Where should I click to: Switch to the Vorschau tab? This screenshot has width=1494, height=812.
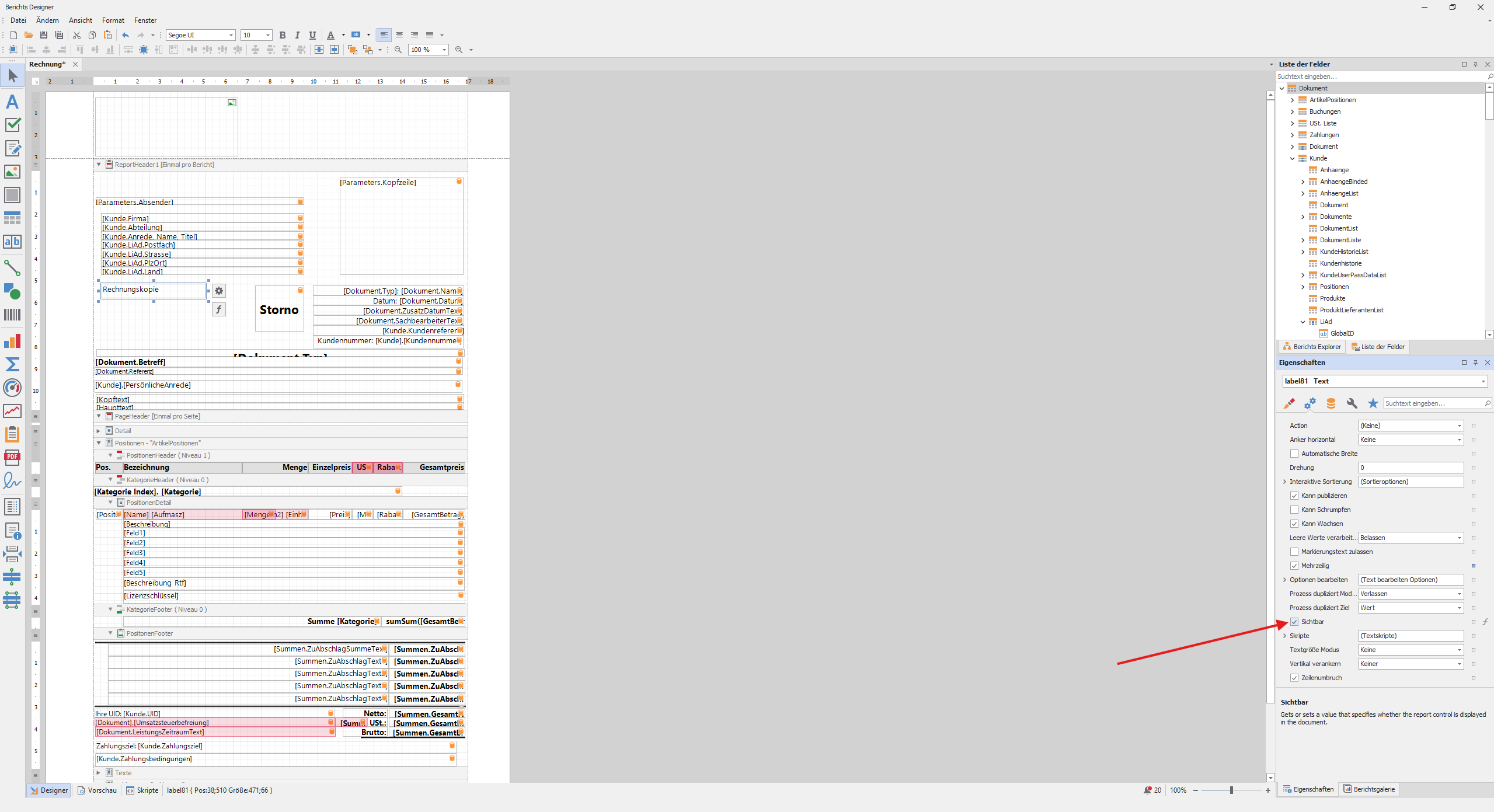click(97, 790)
